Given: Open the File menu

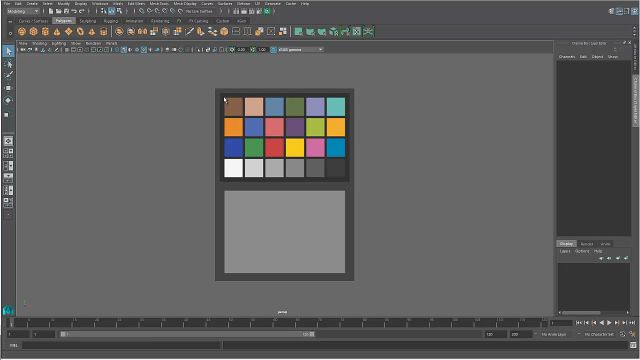Looking at the screenshot, I should coord(7,3).
